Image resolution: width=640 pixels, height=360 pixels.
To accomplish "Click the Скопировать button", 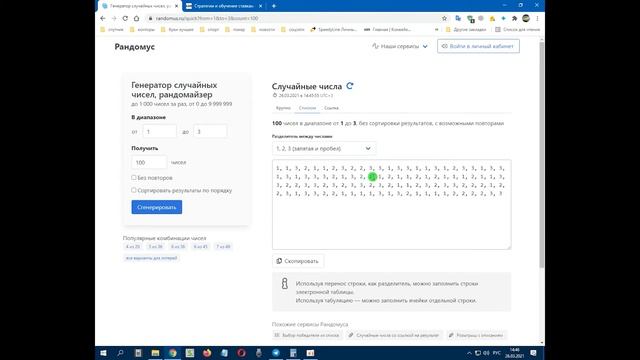I will [x=298, y=261].
